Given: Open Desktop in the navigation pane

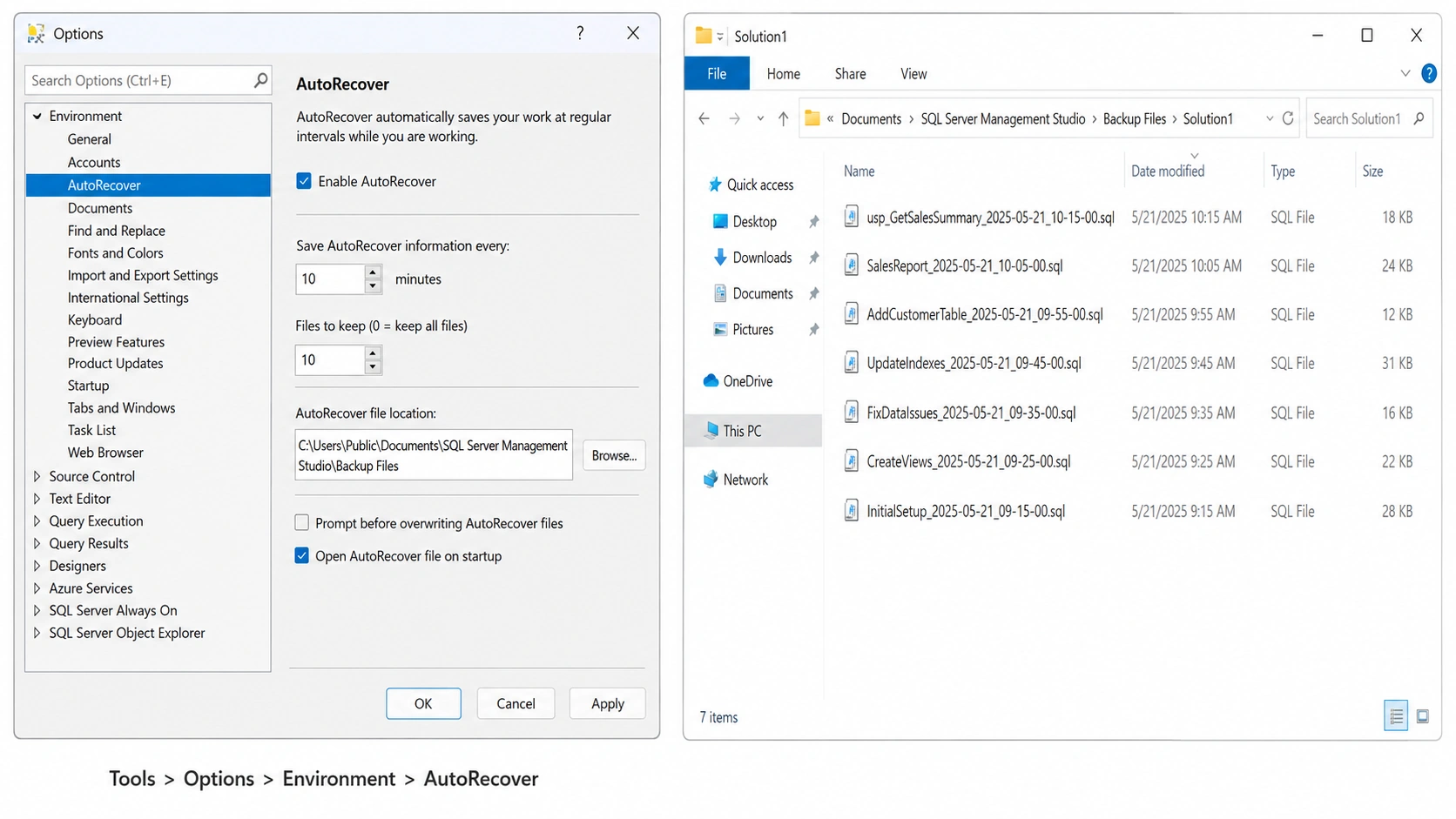Looking at the screenshot, I should 745,222.
